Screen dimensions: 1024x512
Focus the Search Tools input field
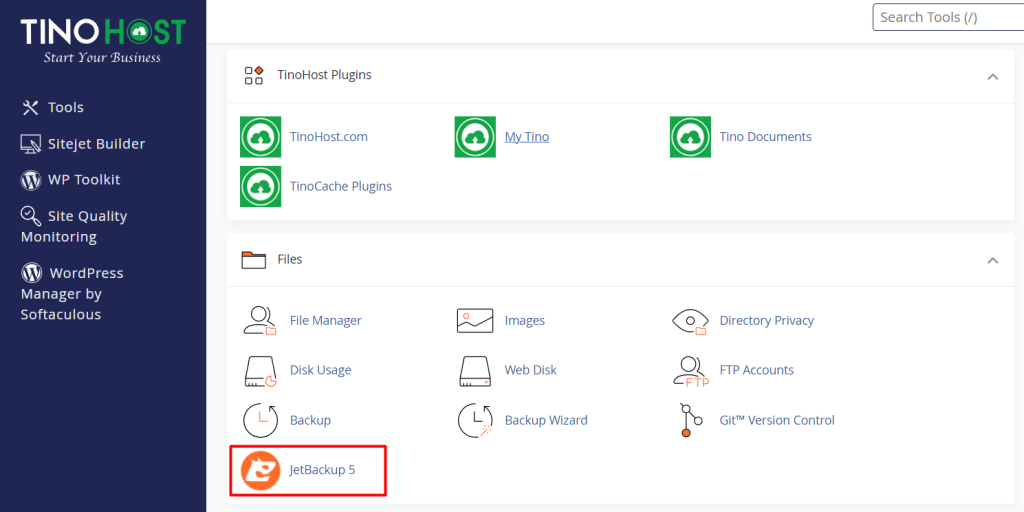tap(948, 17)
